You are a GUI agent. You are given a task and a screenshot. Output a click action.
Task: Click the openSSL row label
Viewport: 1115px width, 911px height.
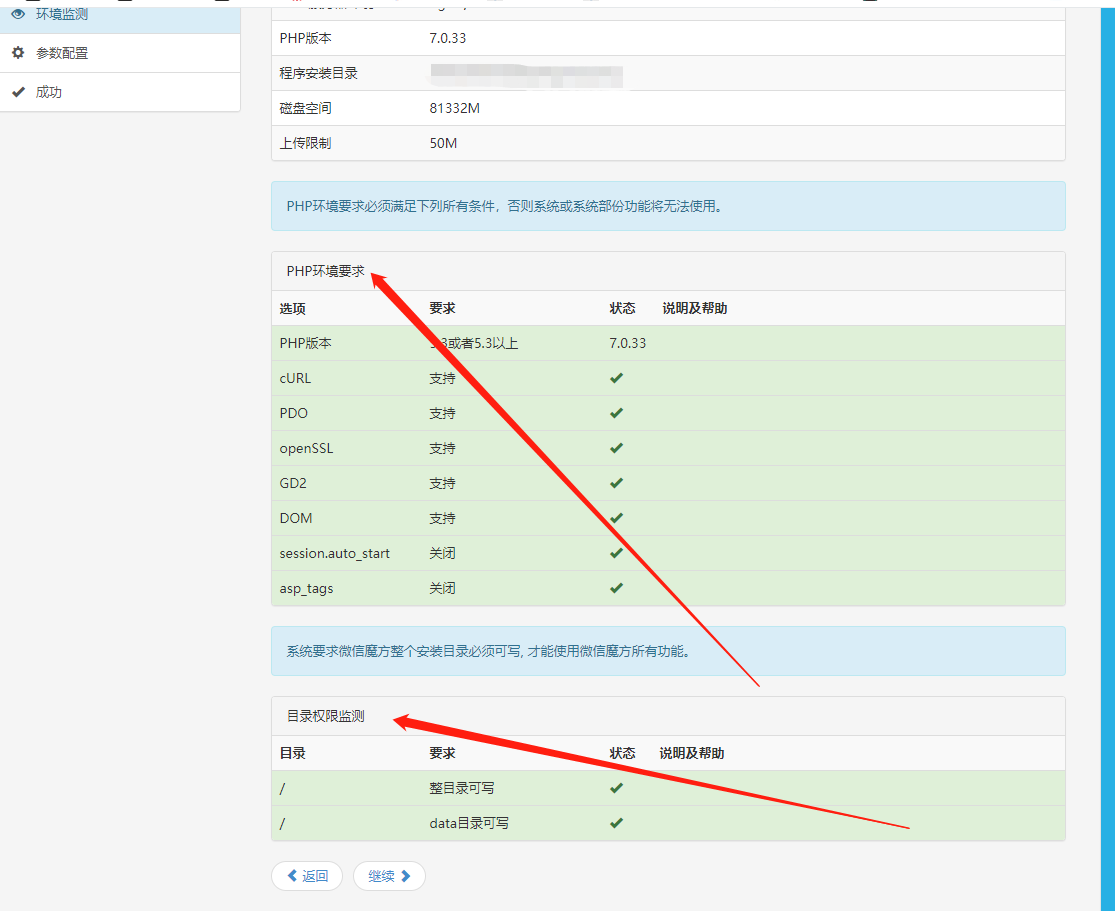click(x=306, y=448)
